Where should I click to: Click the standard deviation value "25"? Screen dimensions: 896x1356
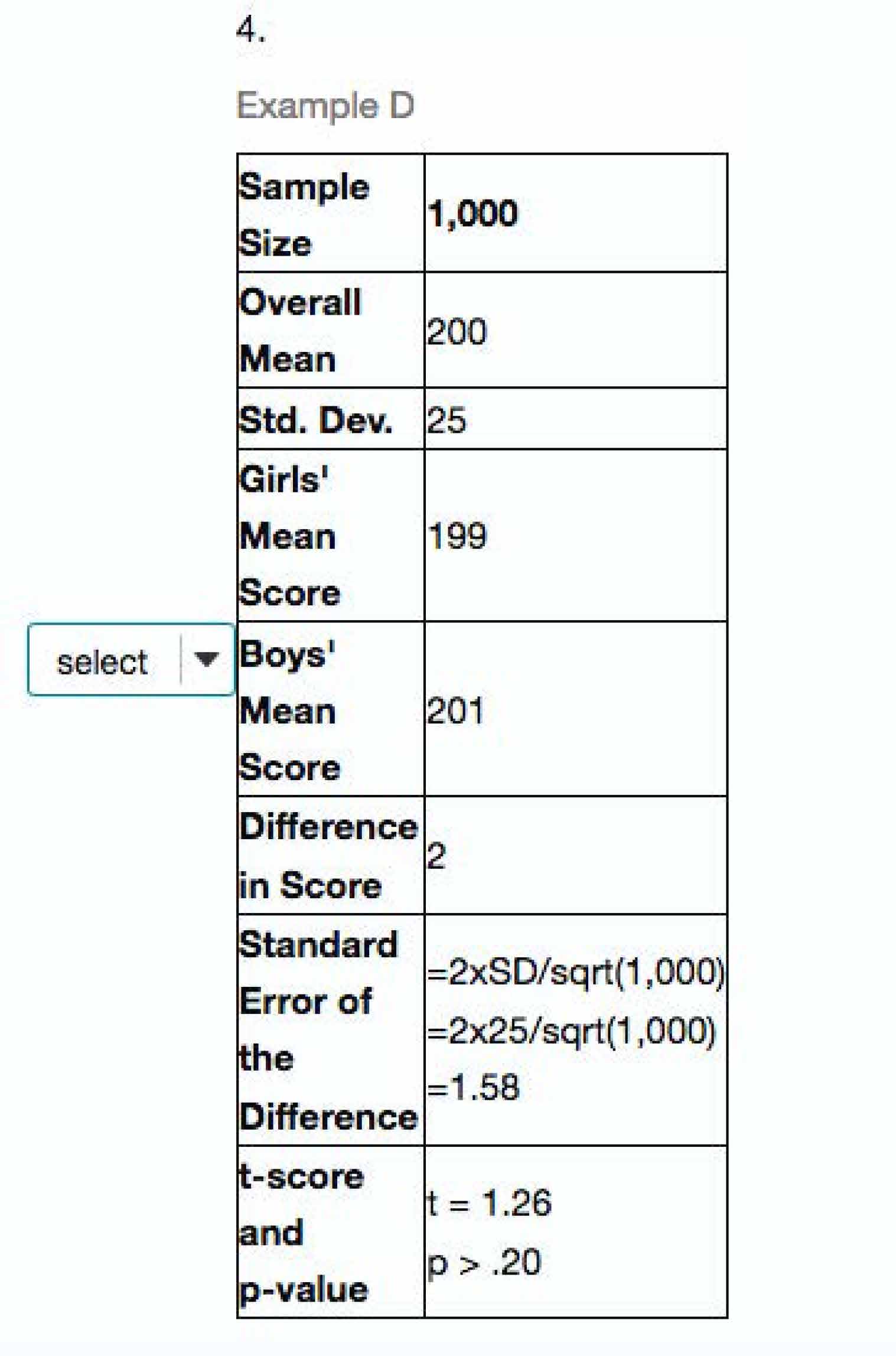coord(446,421)
